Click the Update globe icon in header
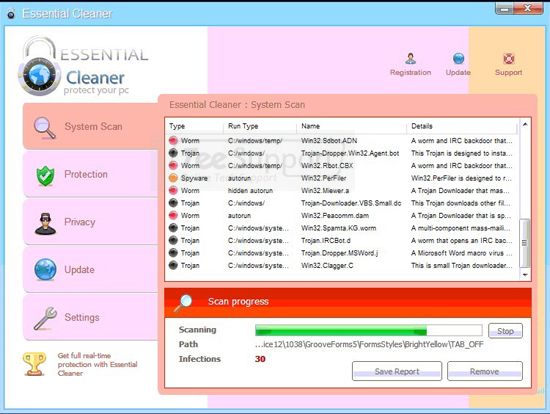 click(458, 58)
